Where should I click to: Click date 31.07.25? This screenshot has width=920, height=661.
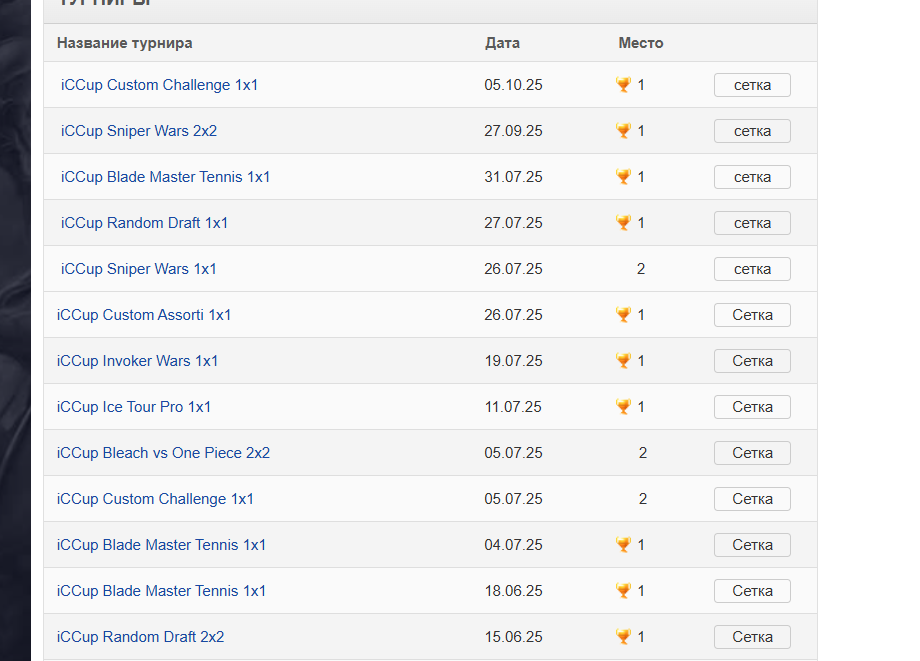pos(513,177)
